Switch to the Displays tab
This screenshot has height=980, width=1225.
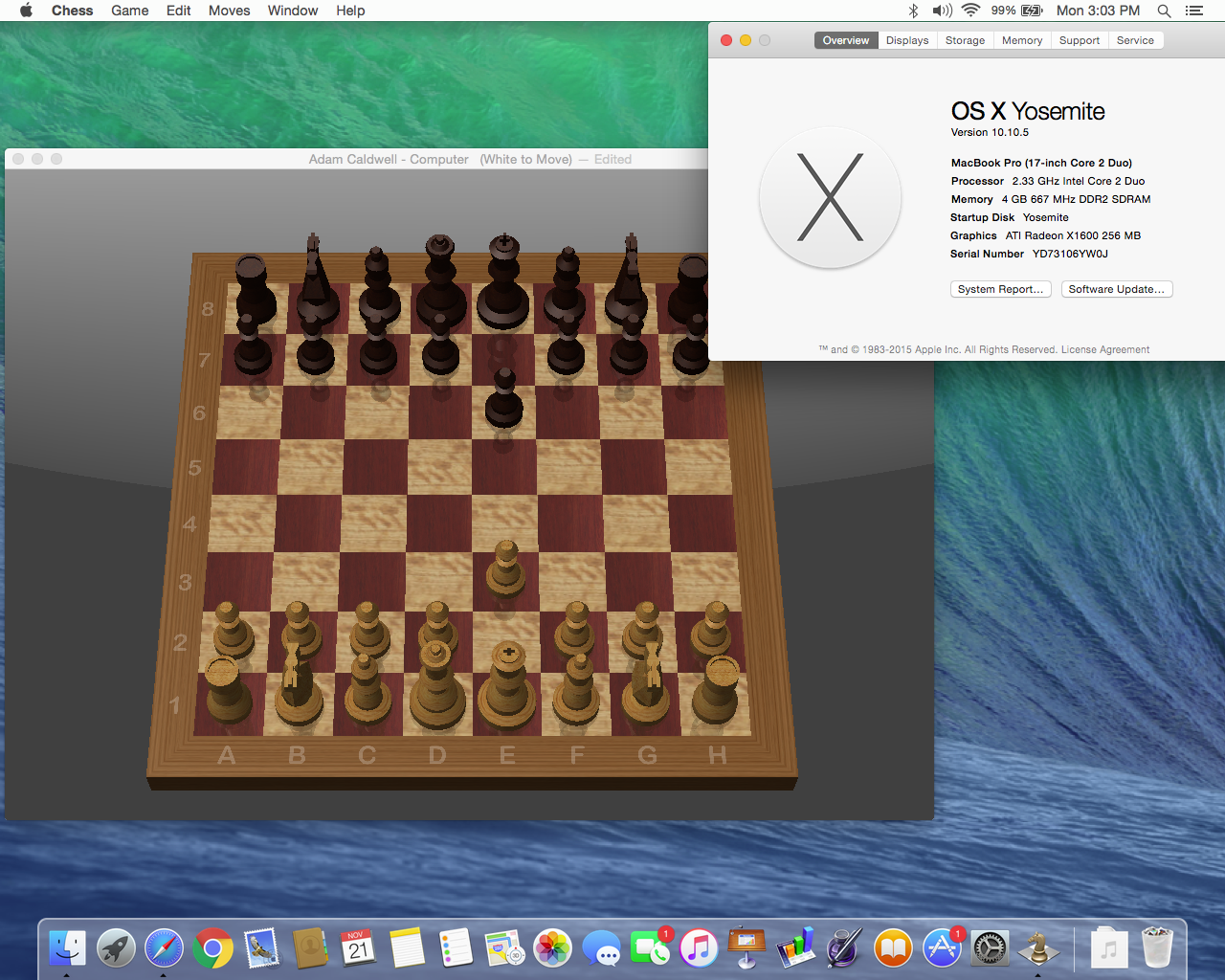(907, 40)
